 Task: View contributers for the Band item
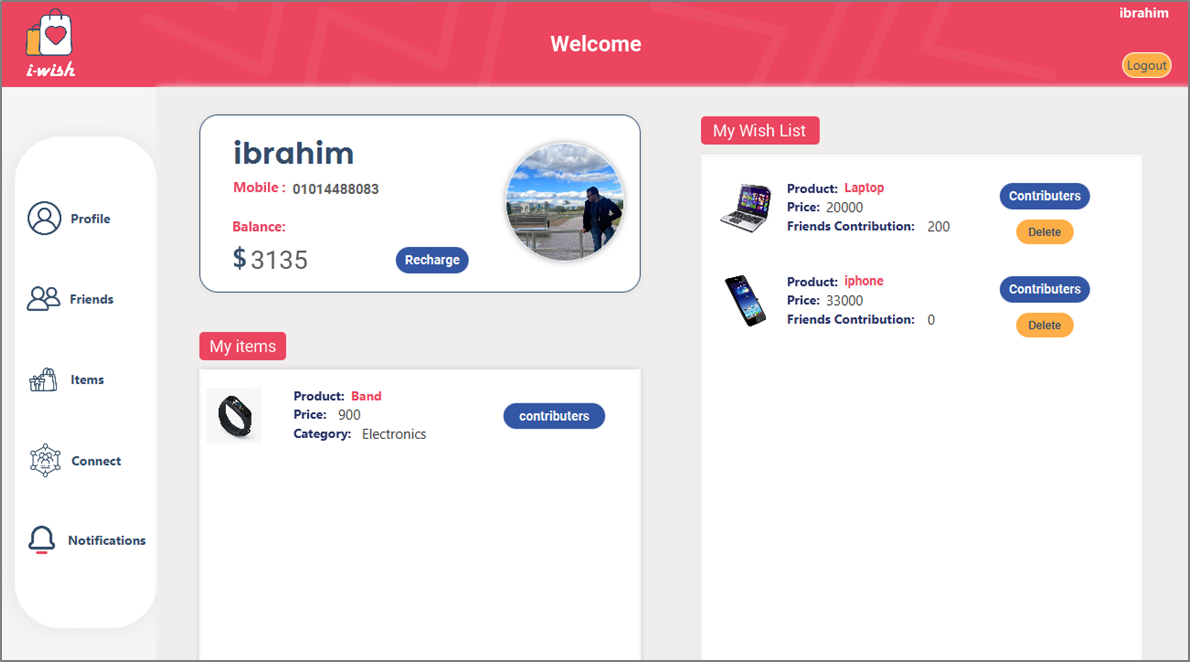coord(554,415)
